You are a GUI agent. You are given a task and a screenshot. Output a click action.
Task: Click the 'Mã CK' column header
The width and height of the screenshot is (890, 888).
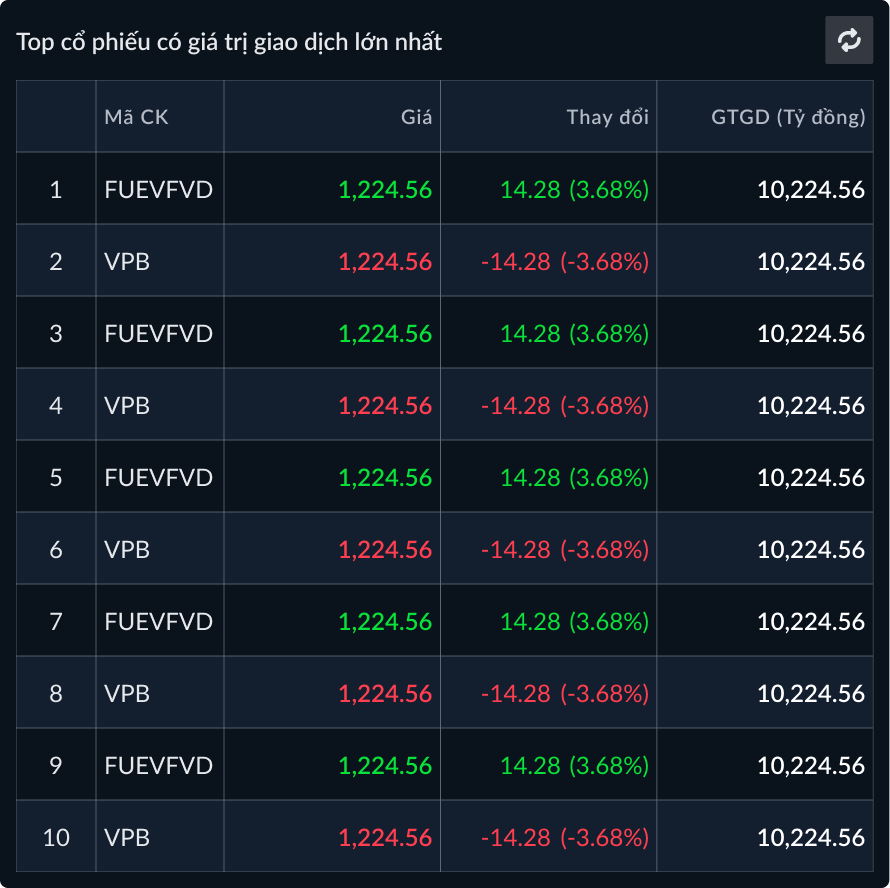point(136,117)
